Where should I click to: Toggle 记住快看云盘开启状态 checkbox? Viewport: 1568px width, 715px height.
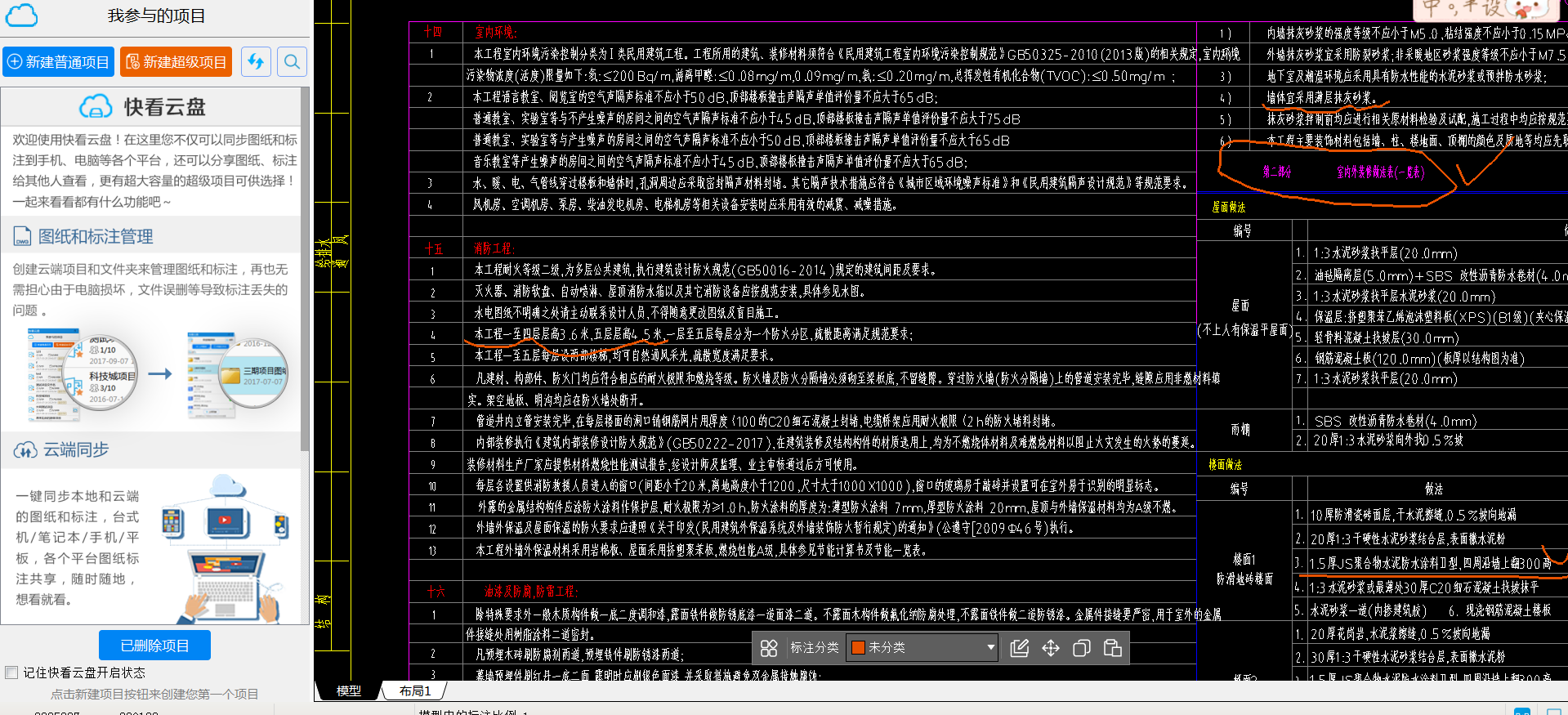(x=11, y=673)
